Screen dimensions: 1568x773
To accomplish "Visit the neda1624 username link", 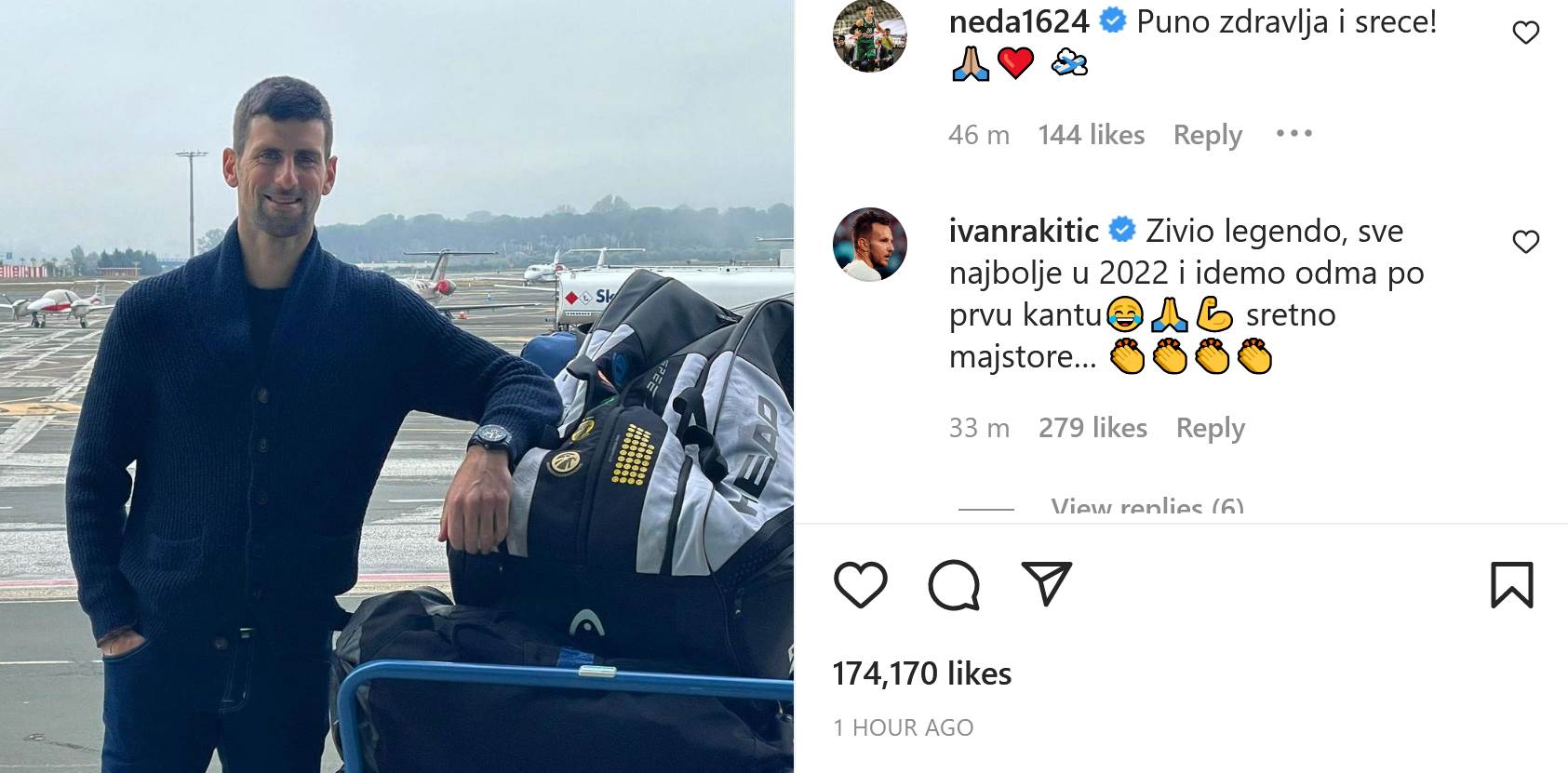I will tap(1021, 22).
